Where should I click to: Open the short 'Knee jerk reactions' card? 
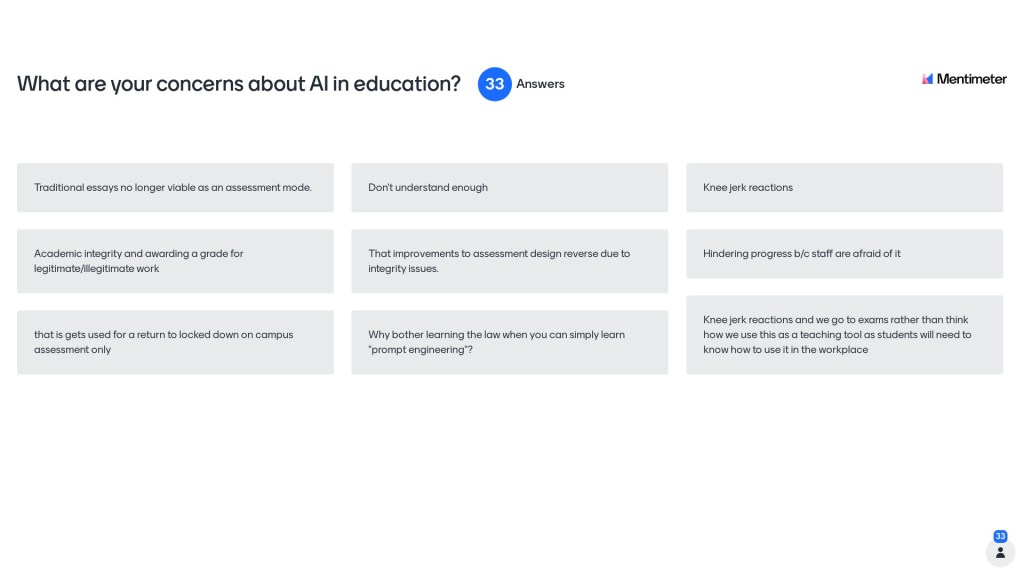pyautogui.click(x=844, y=188)
